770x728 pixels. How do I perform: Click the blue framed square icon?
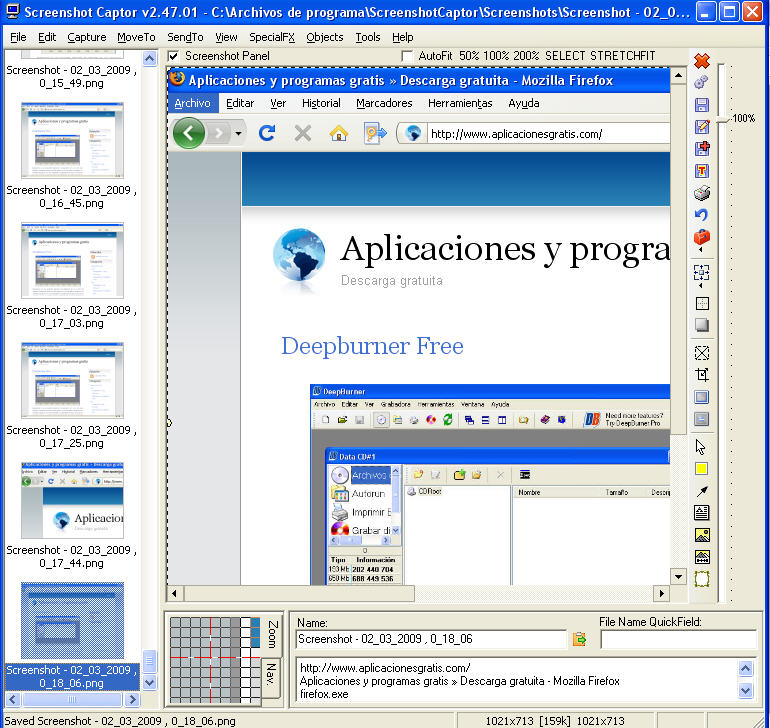coord(702,397)
